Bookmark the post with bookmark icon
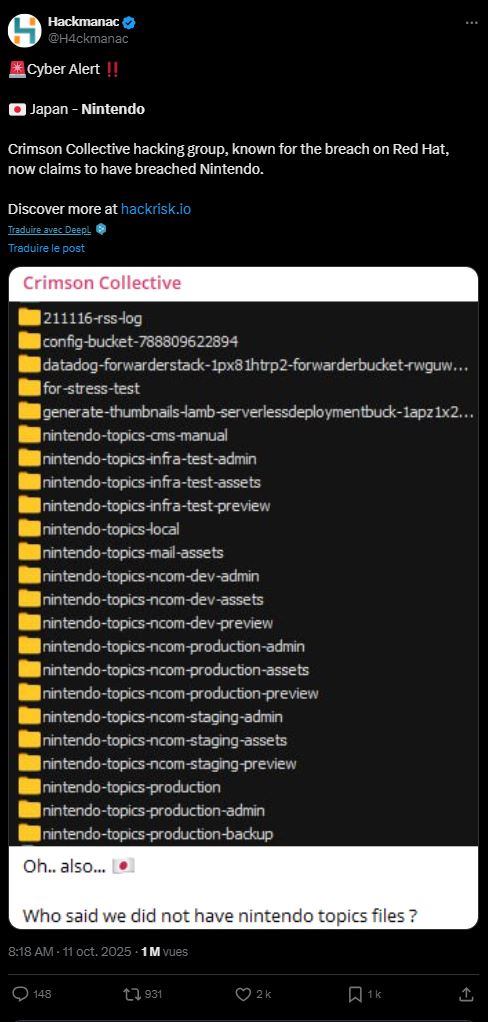Screen dimensions: 488x1022 [x=355, y=994]
